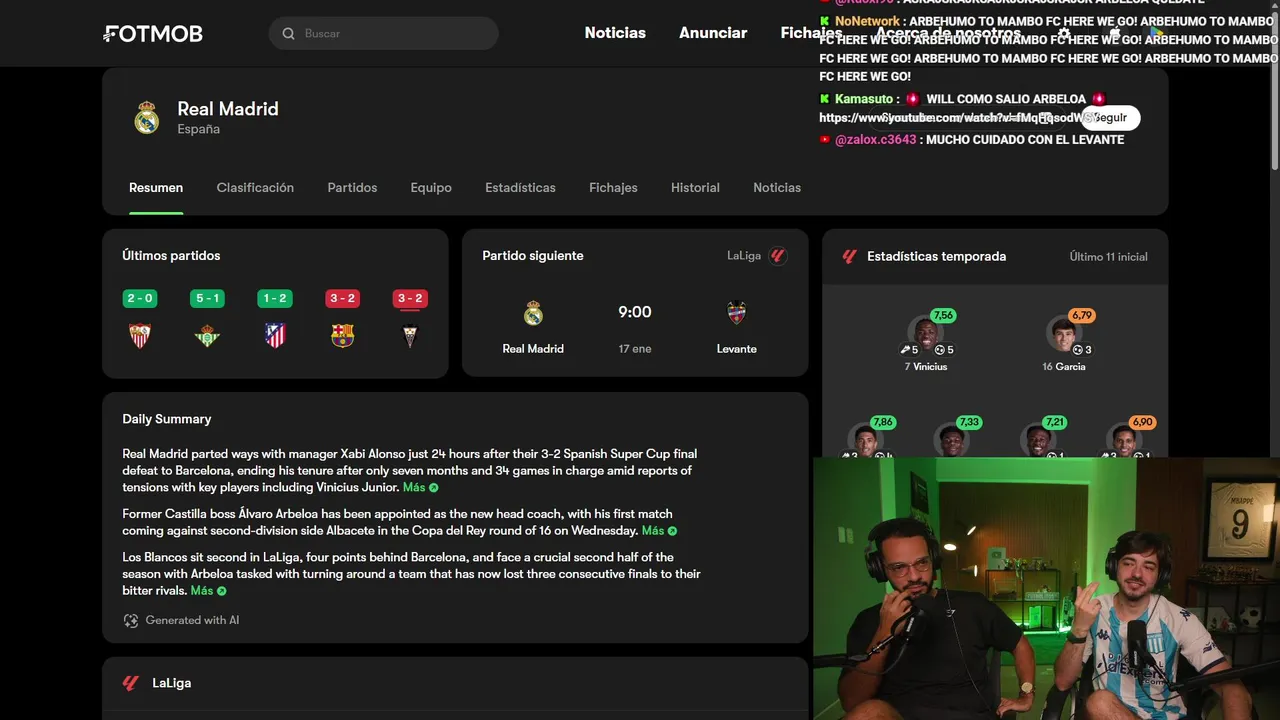
Task: Click the Levante crest in next match
Action: tap(737, 314)
